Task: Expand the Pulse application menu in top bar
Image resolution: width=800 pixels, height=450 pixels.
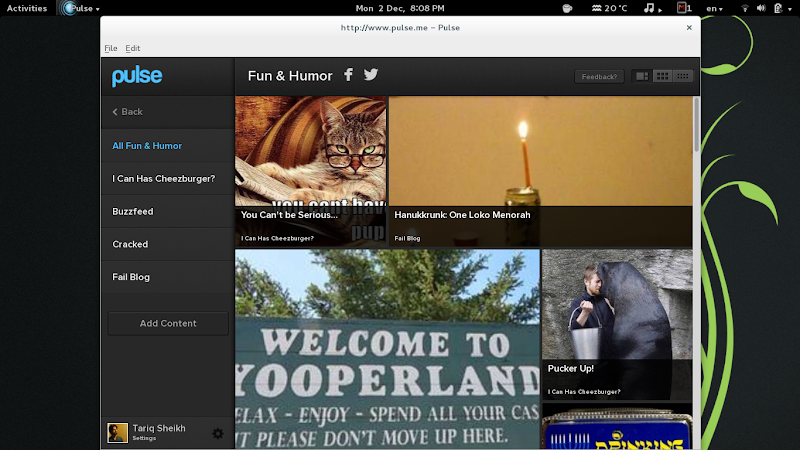Action: pos(81,8)
